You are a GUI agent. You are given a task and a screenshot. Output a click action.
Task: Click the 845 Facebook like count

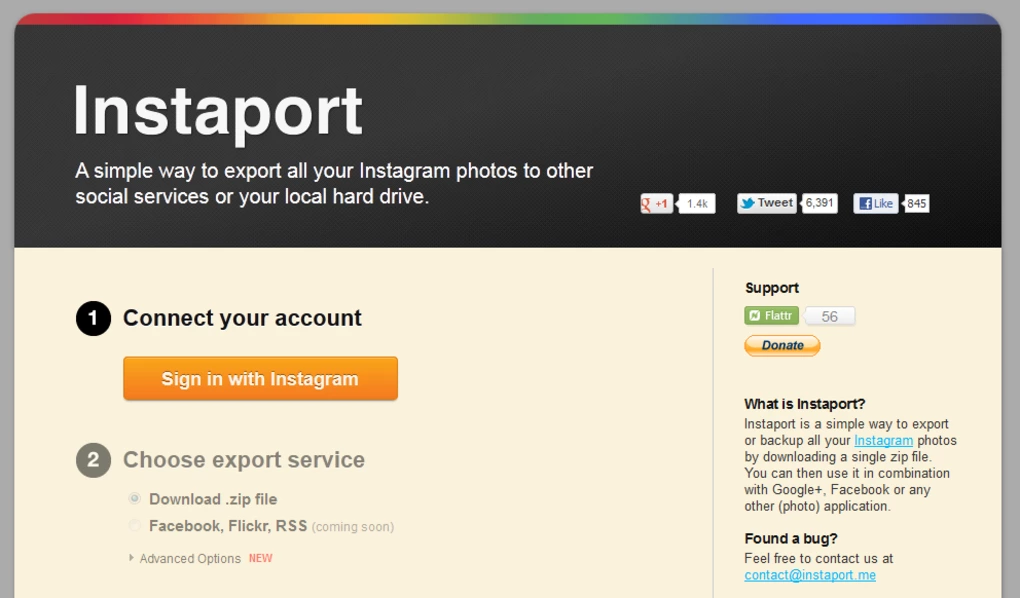point(916,204)
